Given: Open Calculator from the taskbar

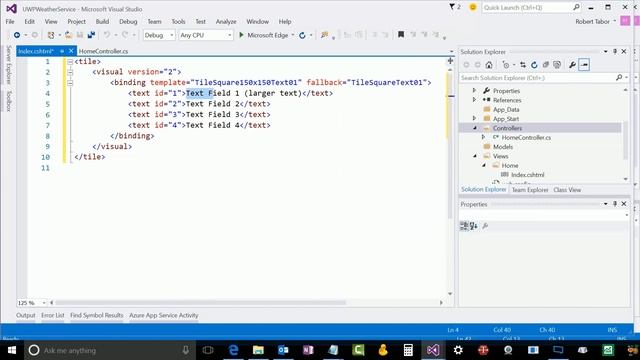Looking at the screenshot, I should [408, 350].
